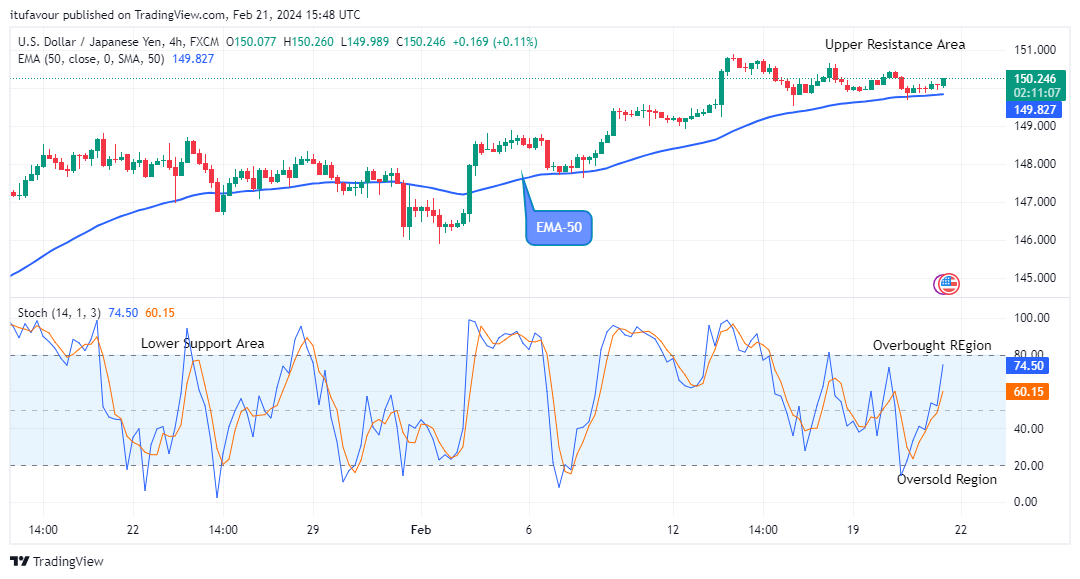1080x579 pixels.
Task: Click the Feb date label on time axis
Action: coord(420,529)
